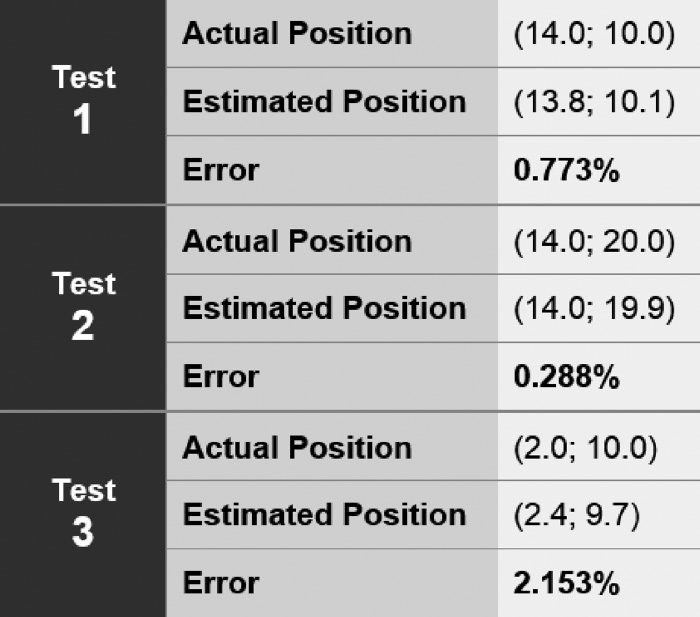Click Estimated Position label in Test 1

click(x=324, y=101)
